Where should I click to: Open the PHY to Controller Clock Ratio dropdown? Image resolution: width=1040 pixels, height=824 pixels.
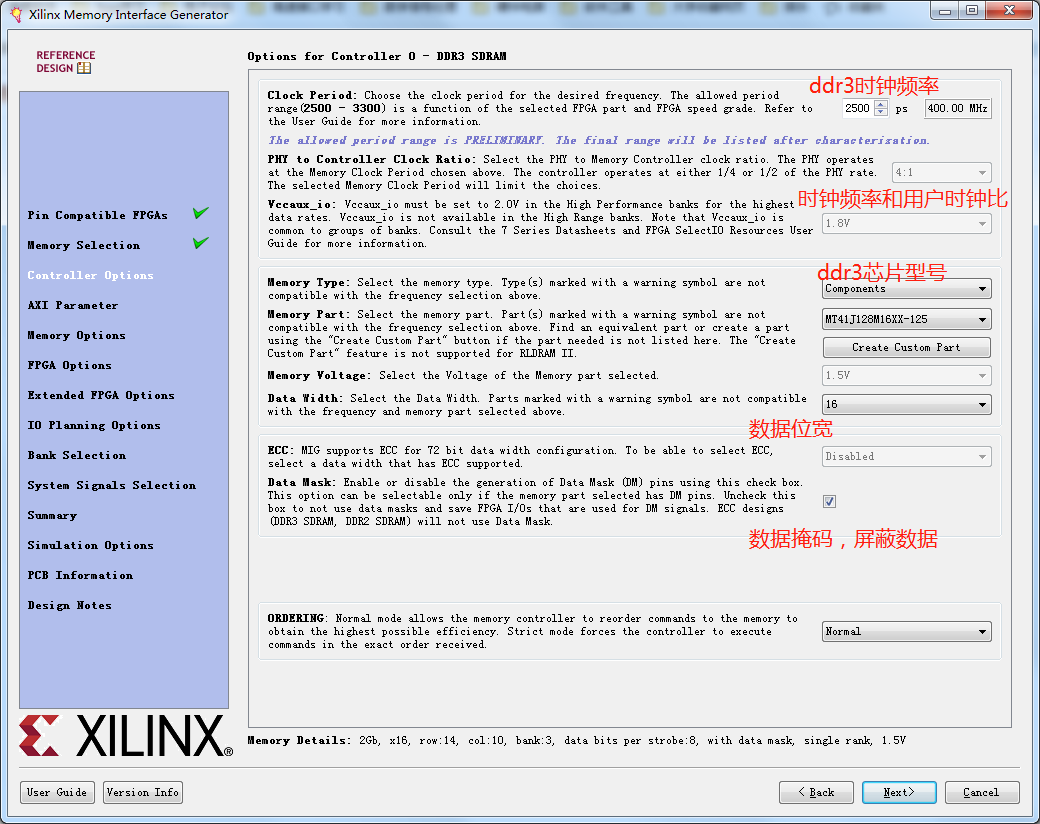[x=941, y=172]
